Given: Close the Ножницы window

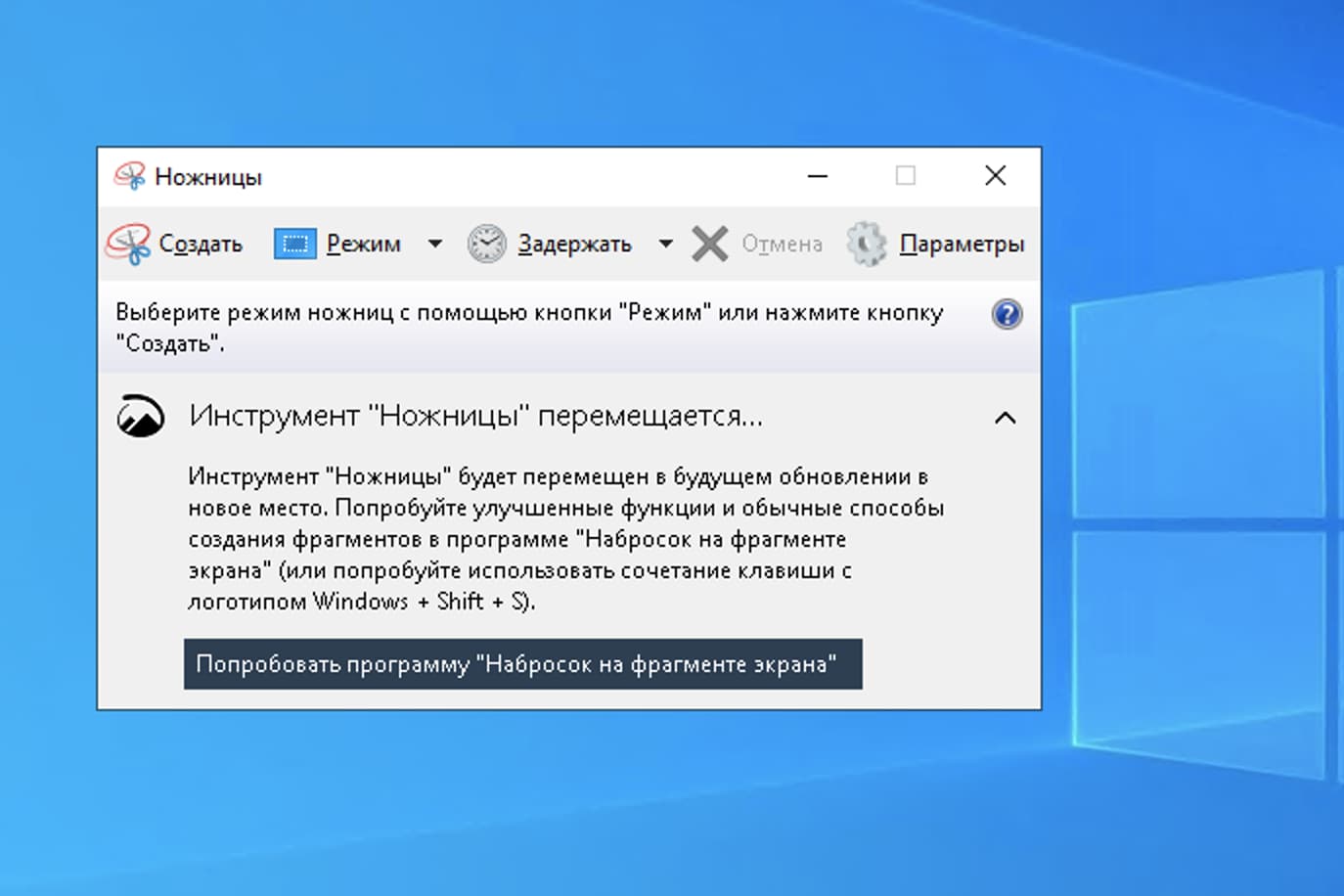Looking at the screenshot, I should [995, 176].
